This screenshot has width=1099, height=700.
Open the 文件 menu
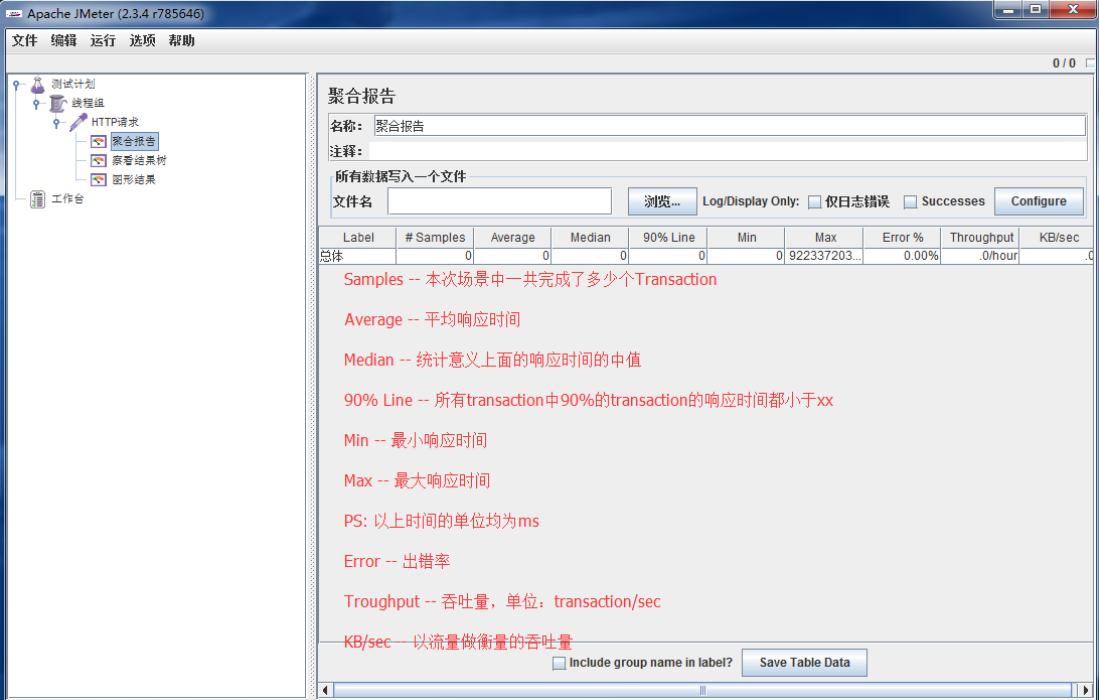(x=24, y=41)
